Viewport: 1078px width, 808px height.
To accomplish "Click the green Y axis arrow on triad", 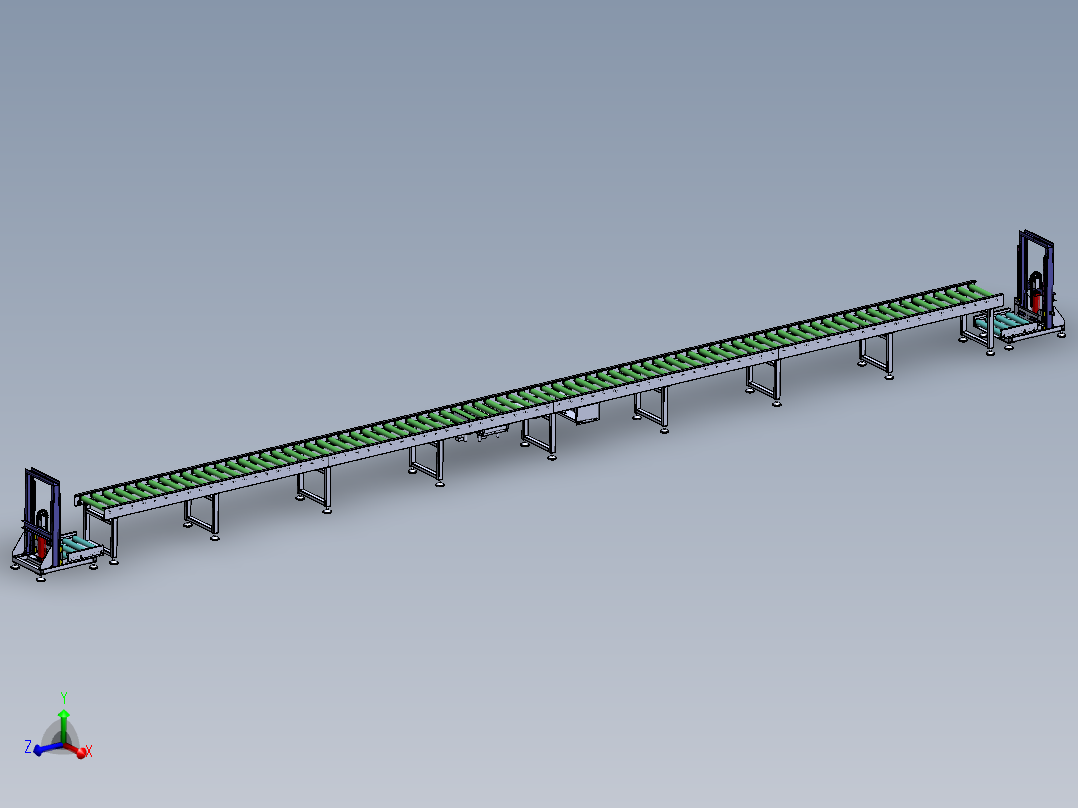I will point(64,724).
